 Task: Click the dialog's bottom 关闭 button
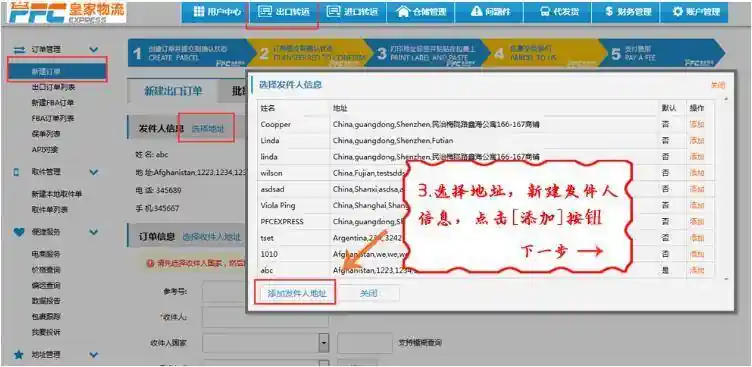368,294
